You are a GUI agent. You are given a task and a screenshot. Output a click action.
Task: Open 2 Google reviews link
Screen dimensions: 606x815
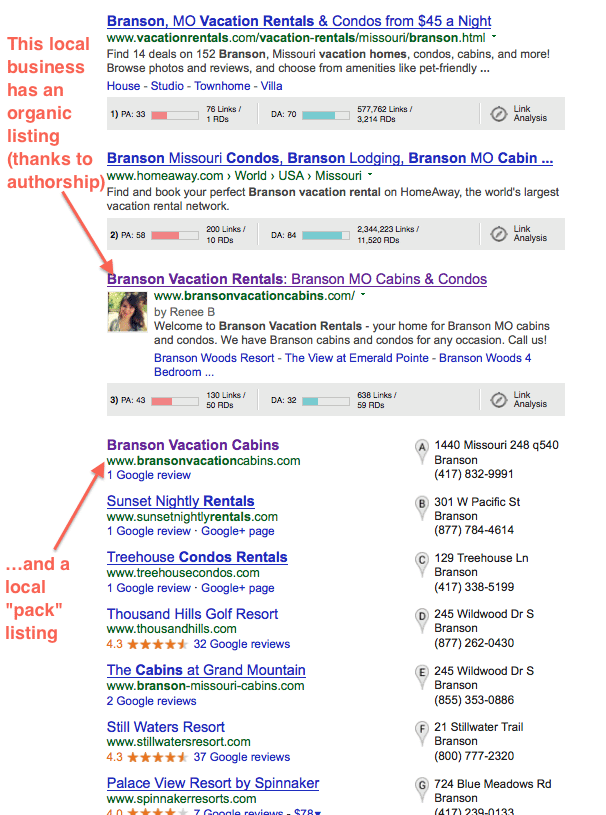click(151, 701)
